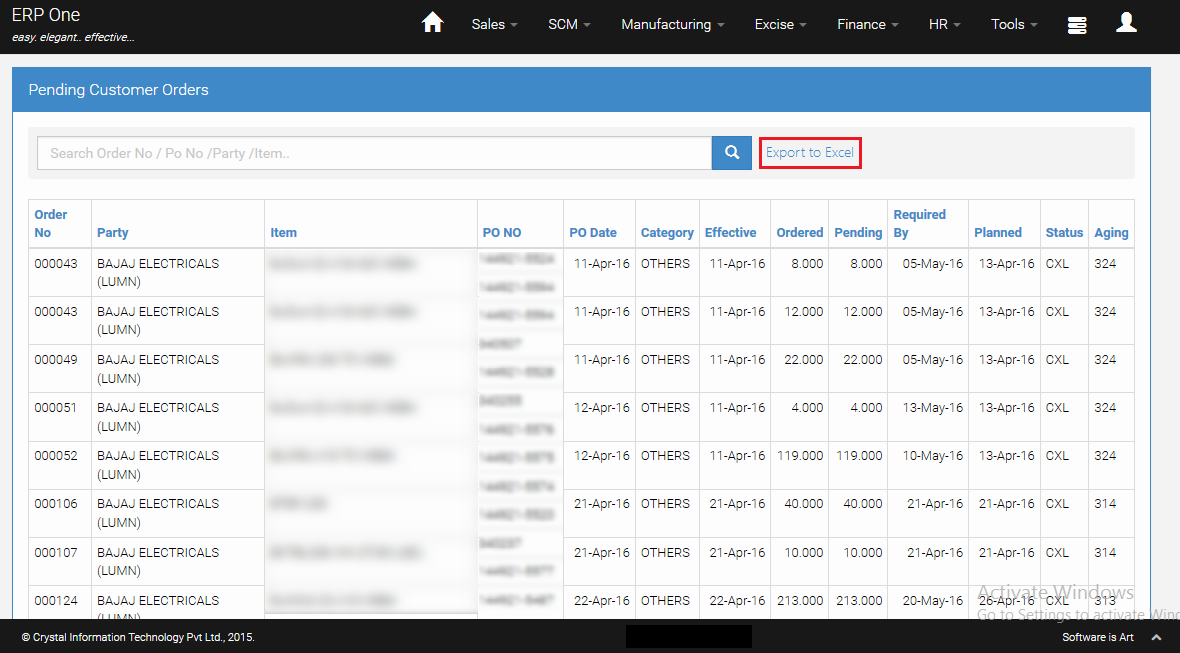Expand the Tools menu
The image size is (1180, 653).
pos(1014,24)
